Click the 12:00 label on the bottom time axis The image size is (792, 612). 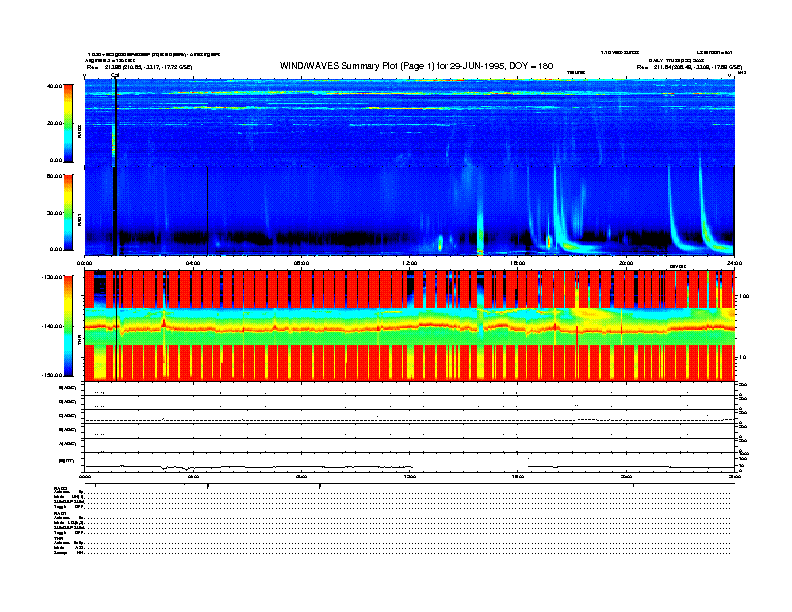[410, 477]
